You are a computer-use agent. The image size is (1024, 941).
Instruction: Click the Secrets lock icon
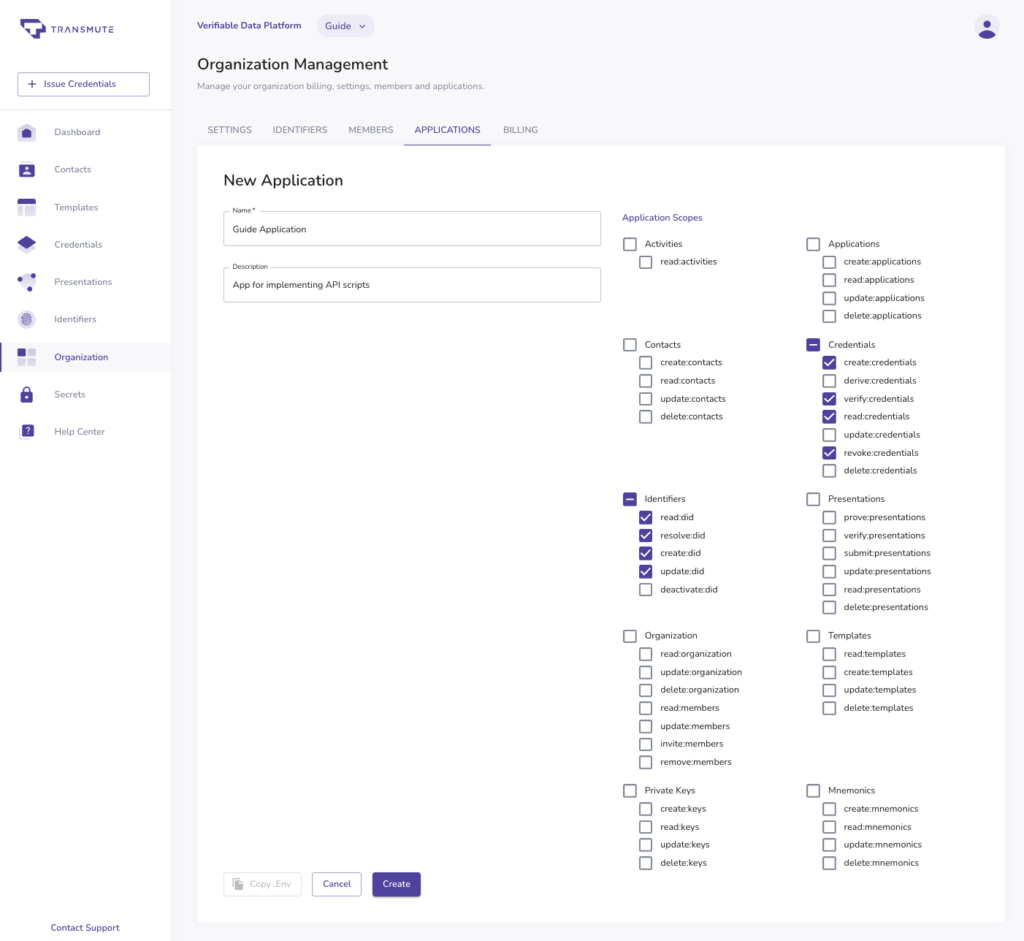coord(27,394)
